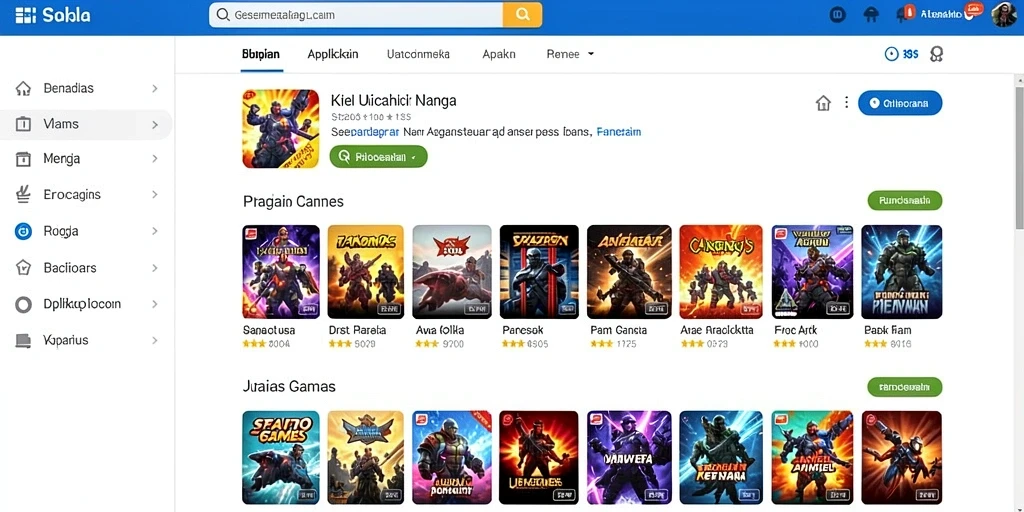Click the search input field
The height and width of the screenshot is (512, 1024).
[x=356, y=14]
